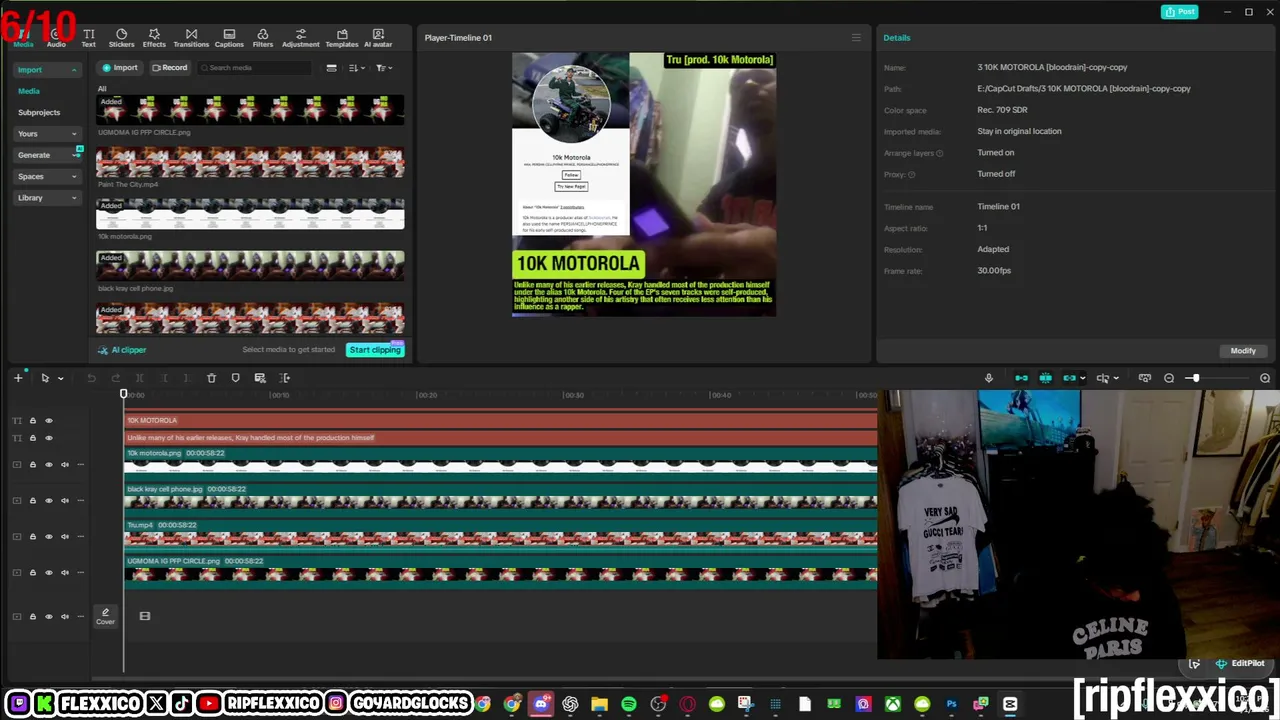Switch media panel view layout icon
This screenshot has width=1280, height=720.
332,68
